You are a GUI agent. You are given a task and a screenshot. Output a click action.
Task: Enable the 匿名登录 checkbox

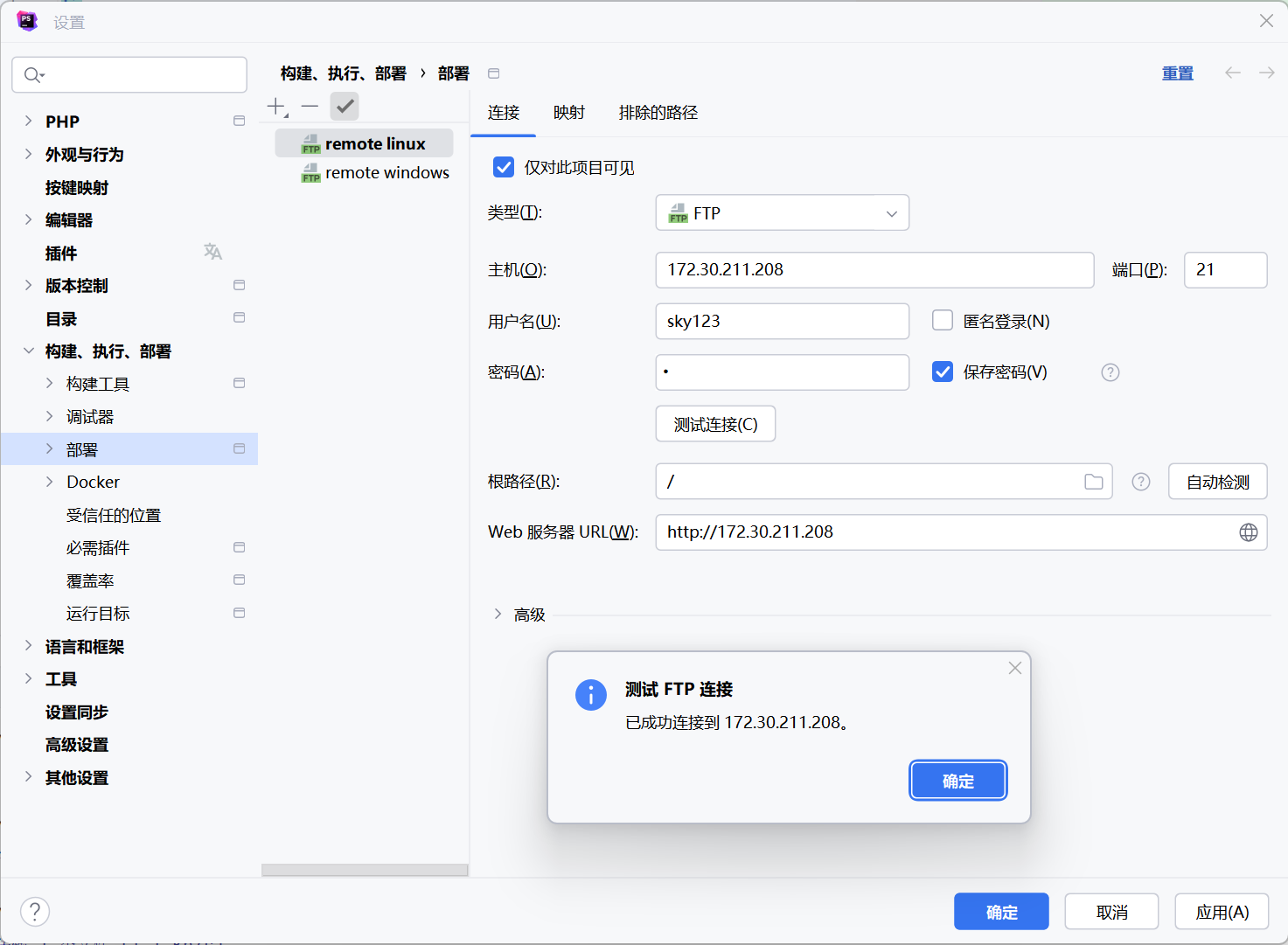click(x=943, y=321)
